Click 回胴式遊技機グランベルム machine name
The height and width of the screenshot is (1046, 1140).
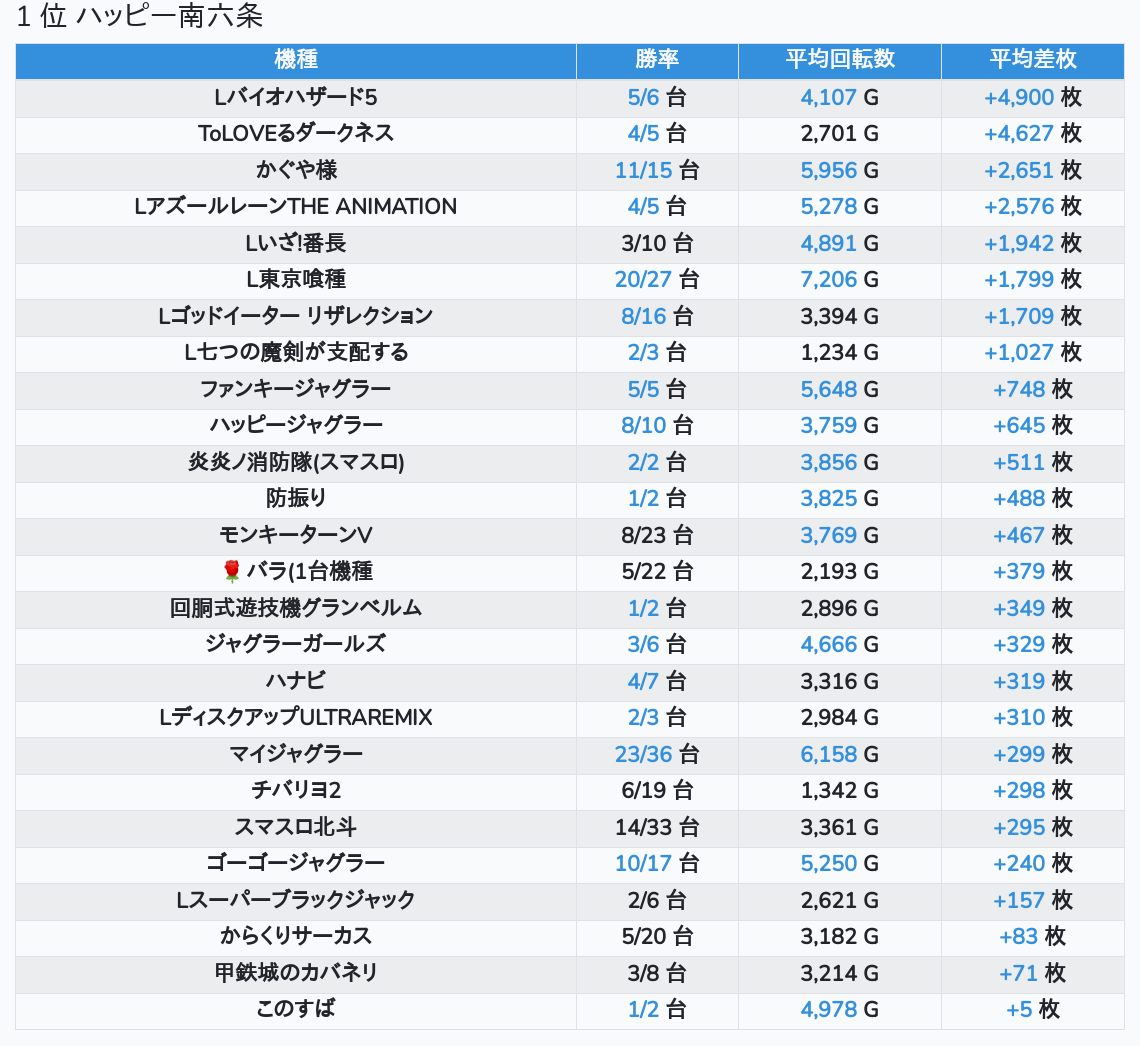[x=296, y=608]
